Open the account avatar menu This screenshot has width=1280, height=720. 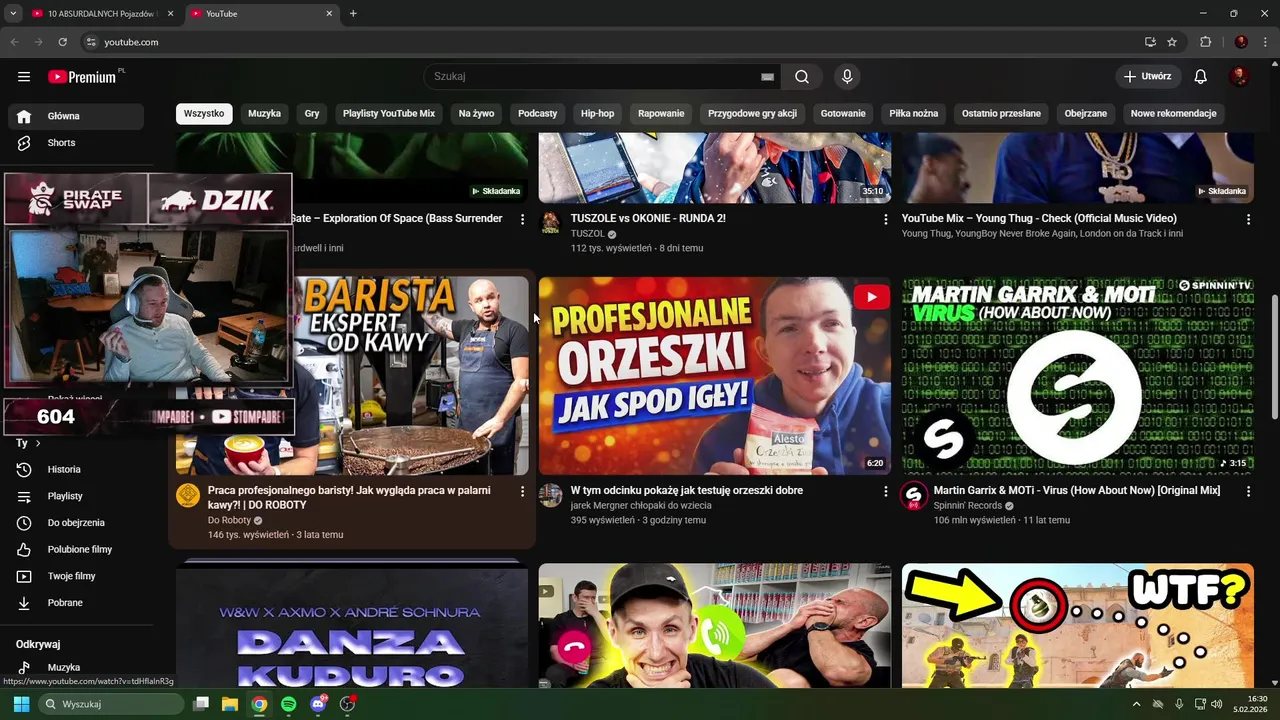pos(1240,77)
